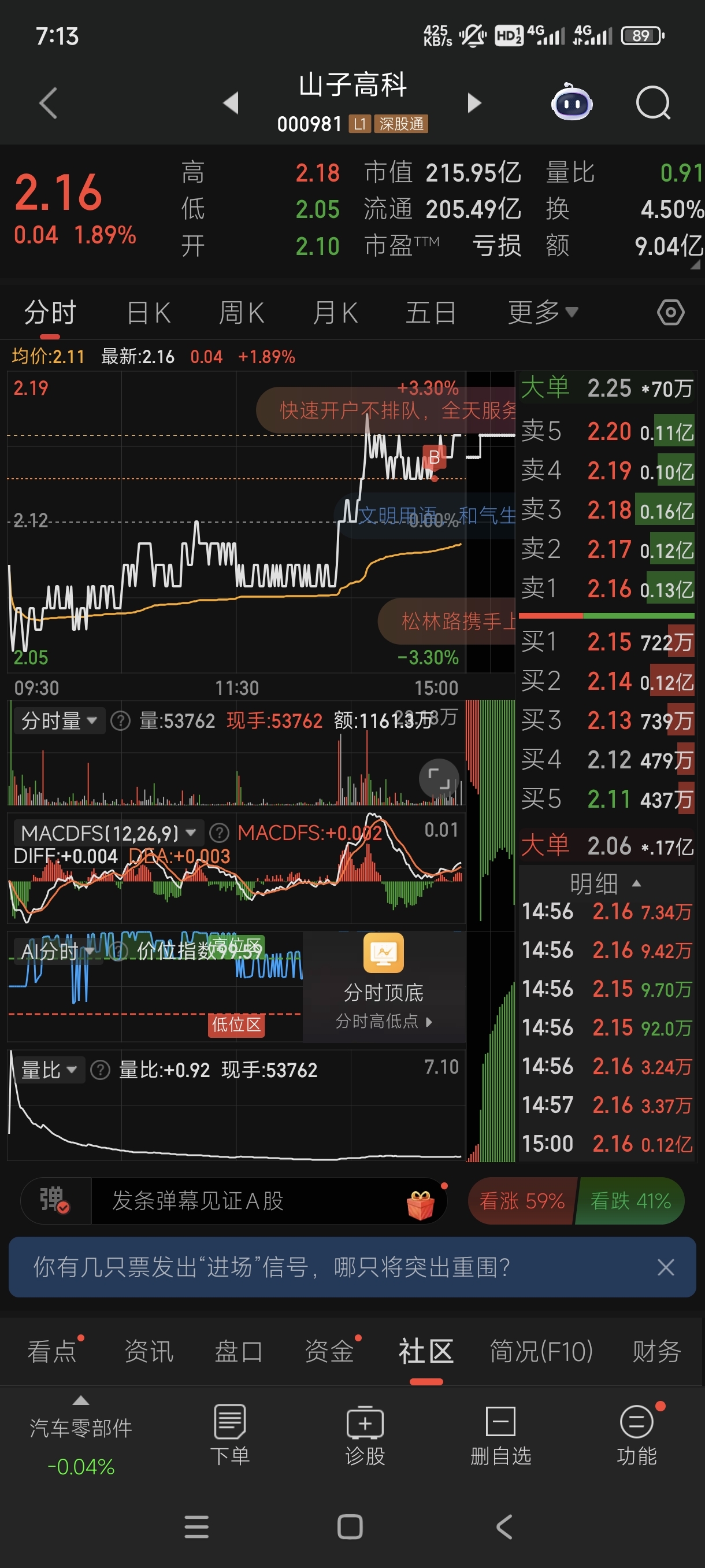Expand quote details corner triangle
Image resolution: width=705 pixels, height=1568 pixels.
click(696, 264)
